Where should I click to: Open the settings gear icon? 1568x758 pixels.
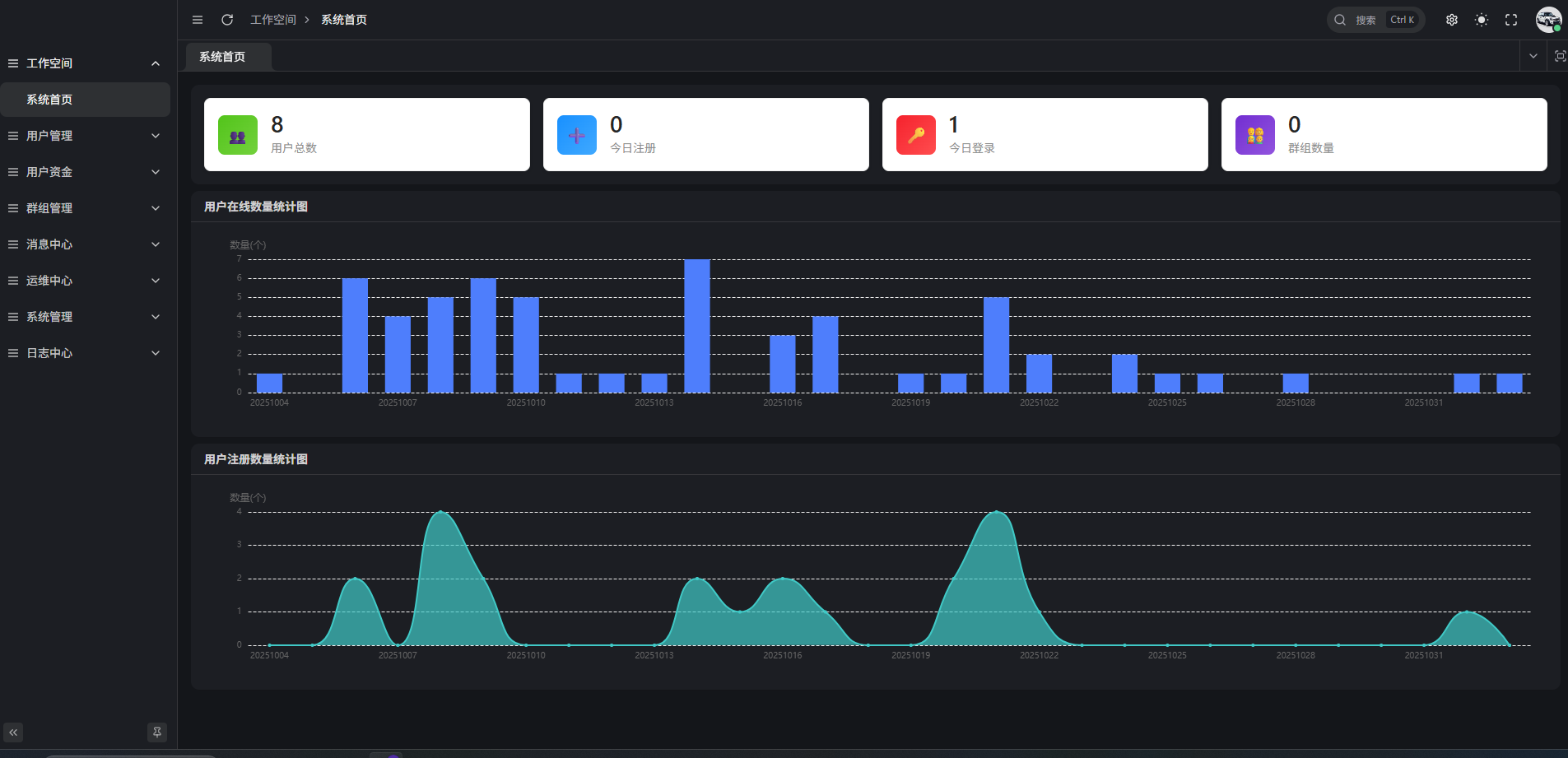point(1452,20)
